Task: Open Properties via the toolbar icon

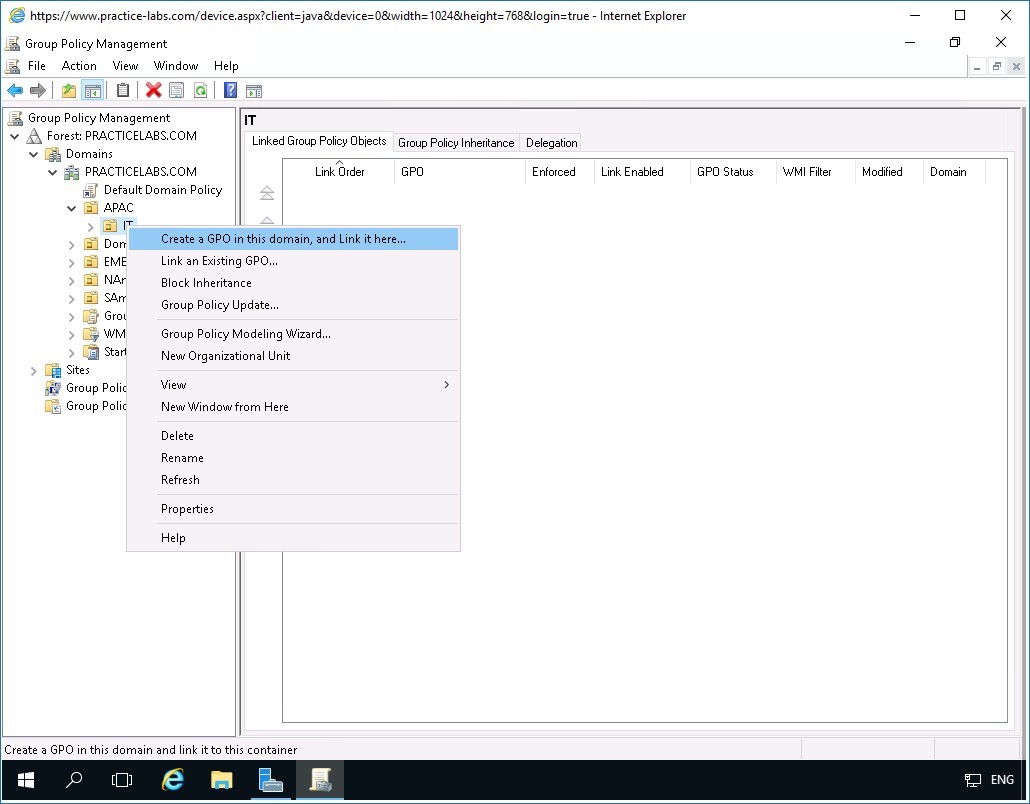Action: click(177, 91)
